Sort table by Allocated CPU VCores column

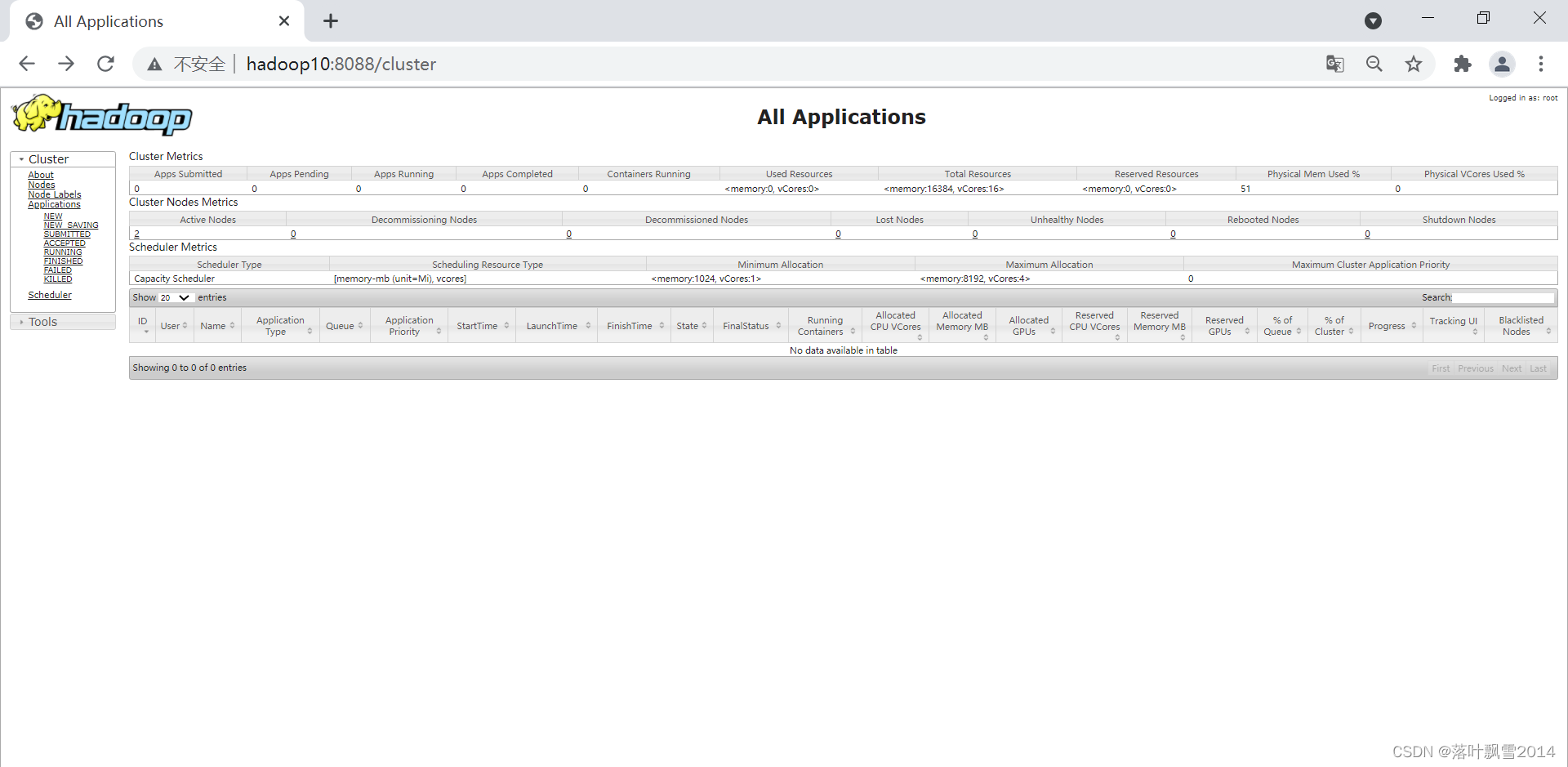(896, 325)
